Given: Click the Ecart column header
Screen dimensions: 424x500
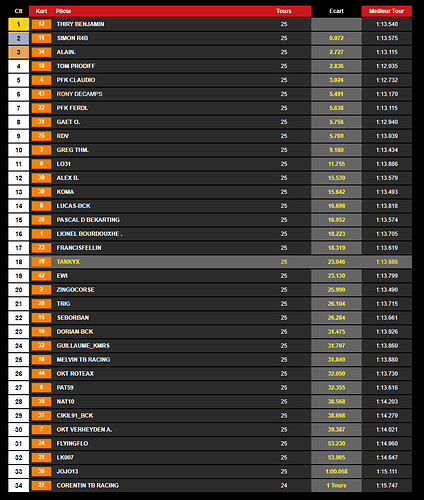Looking at the screenshot, I should coord(336,11).
